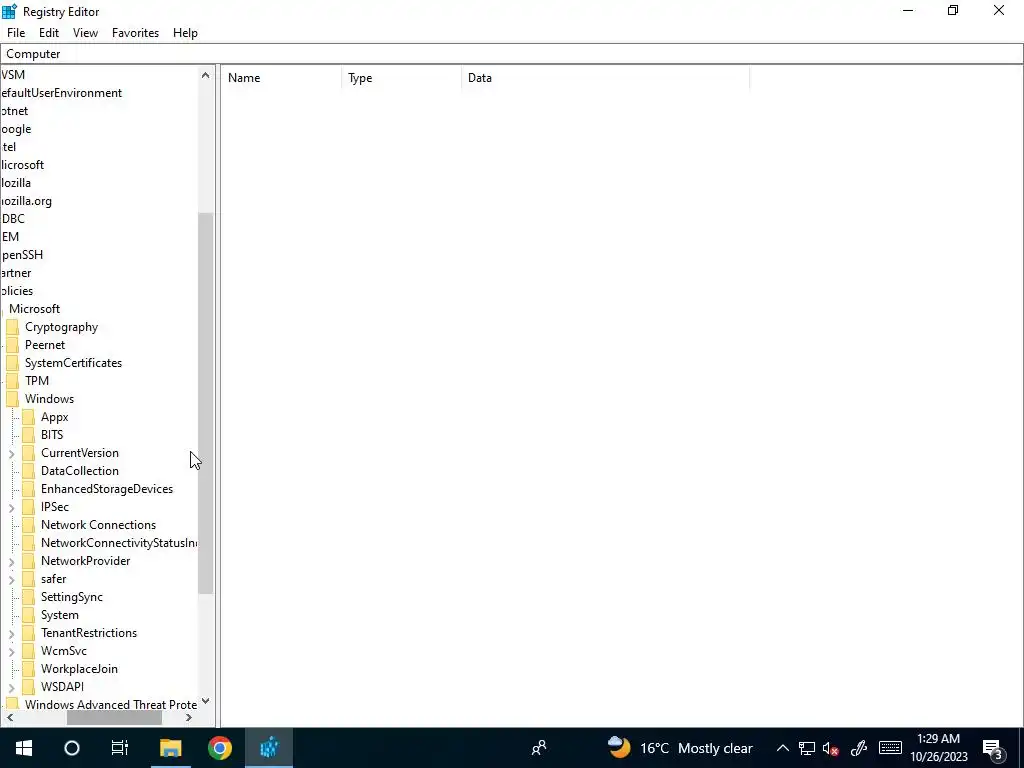Open the weather widget showing 16°C

[x=680, y=748]
